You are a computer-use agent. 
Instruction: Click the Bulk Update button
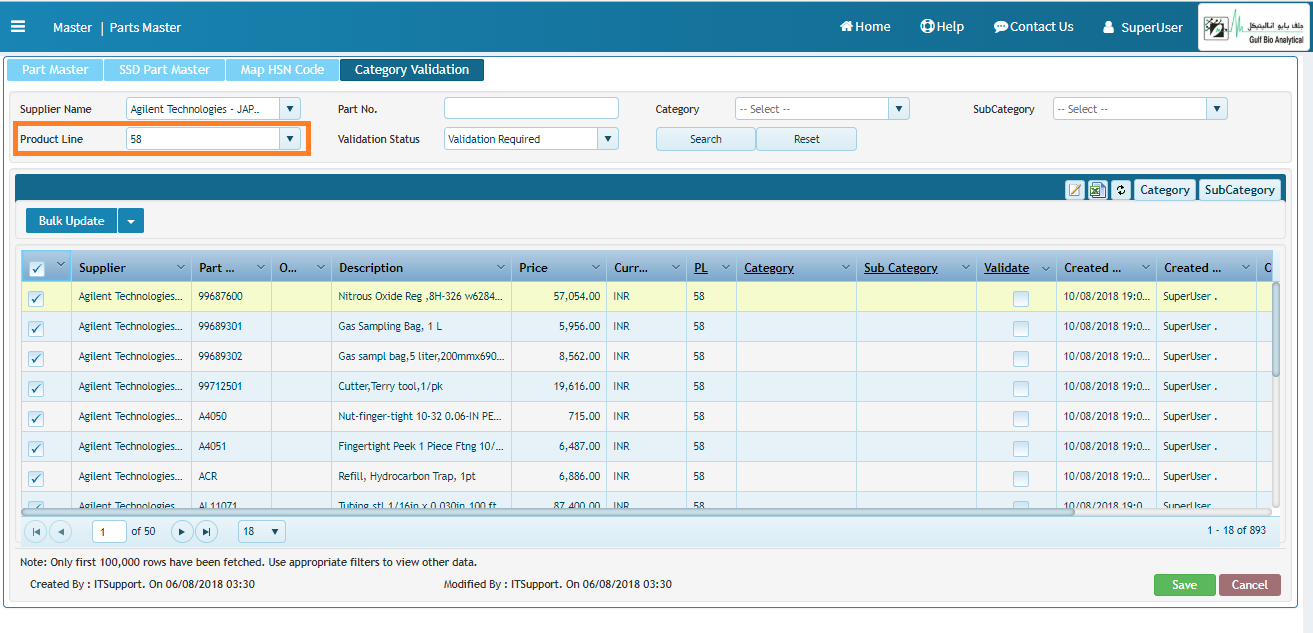tap(72, 221)
